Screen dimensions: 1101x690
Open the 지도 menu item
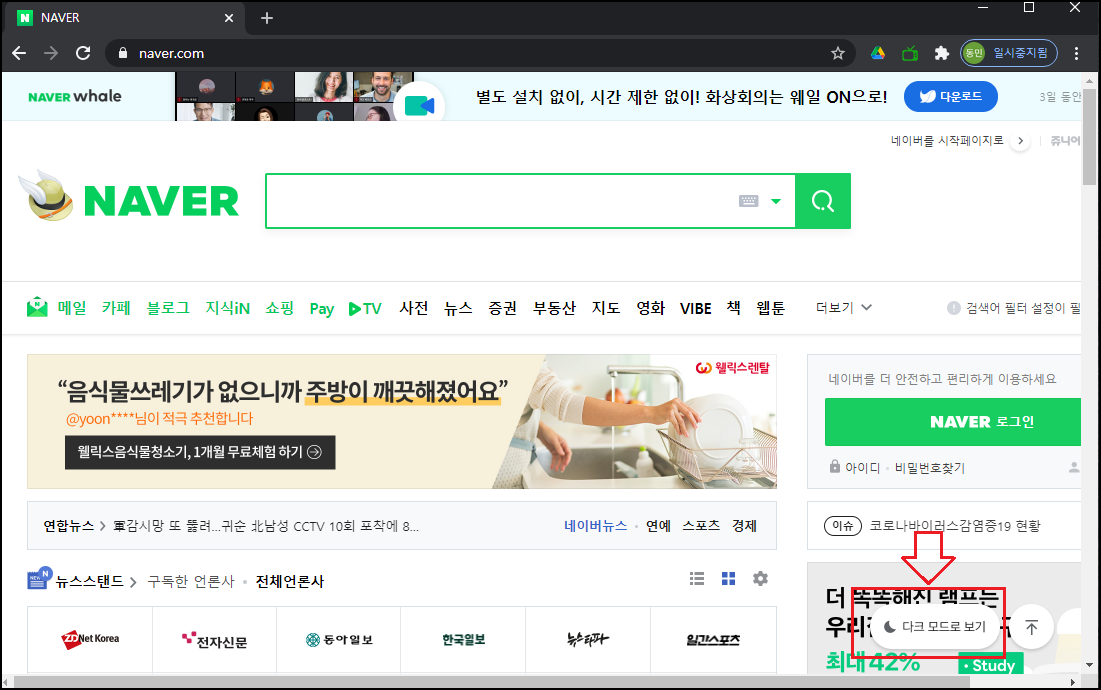point(606,308)
